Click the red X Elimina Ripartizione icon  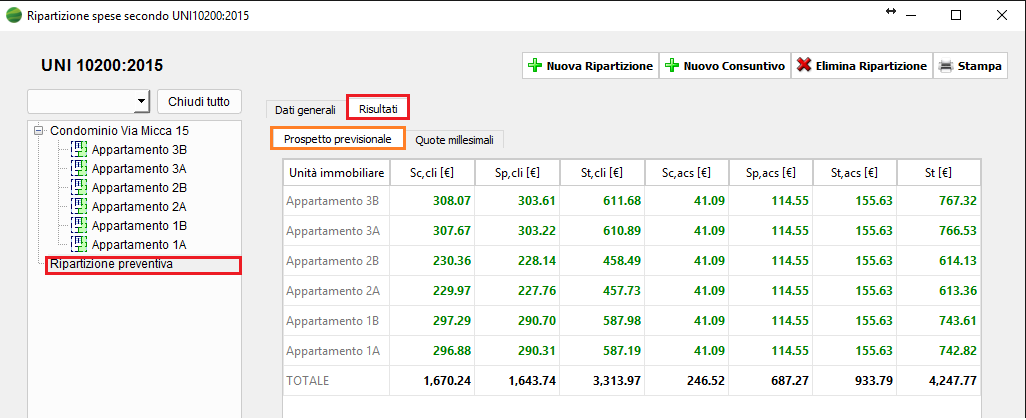tap(803, 66)
